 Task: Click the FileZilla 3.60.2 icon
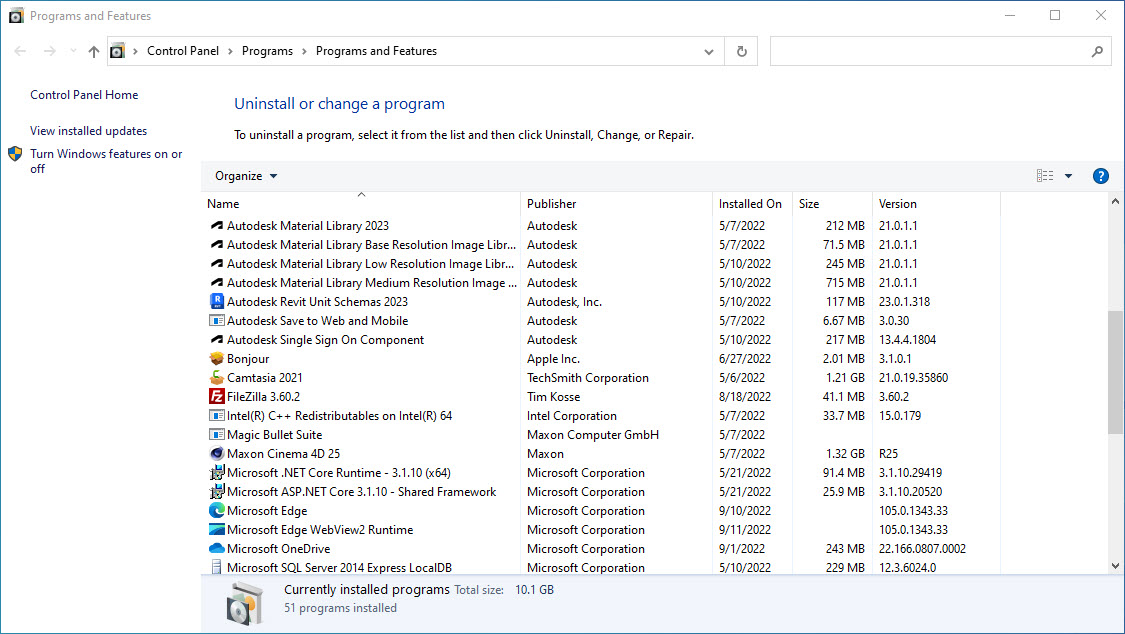pyautogui.click(x=216, y=397)
